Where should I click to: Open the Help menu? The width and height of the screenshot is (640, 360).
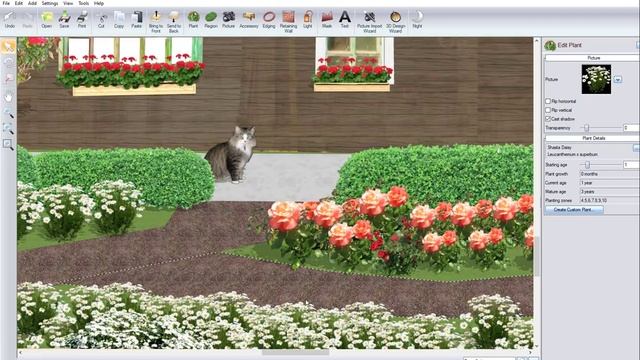(99, 3)
